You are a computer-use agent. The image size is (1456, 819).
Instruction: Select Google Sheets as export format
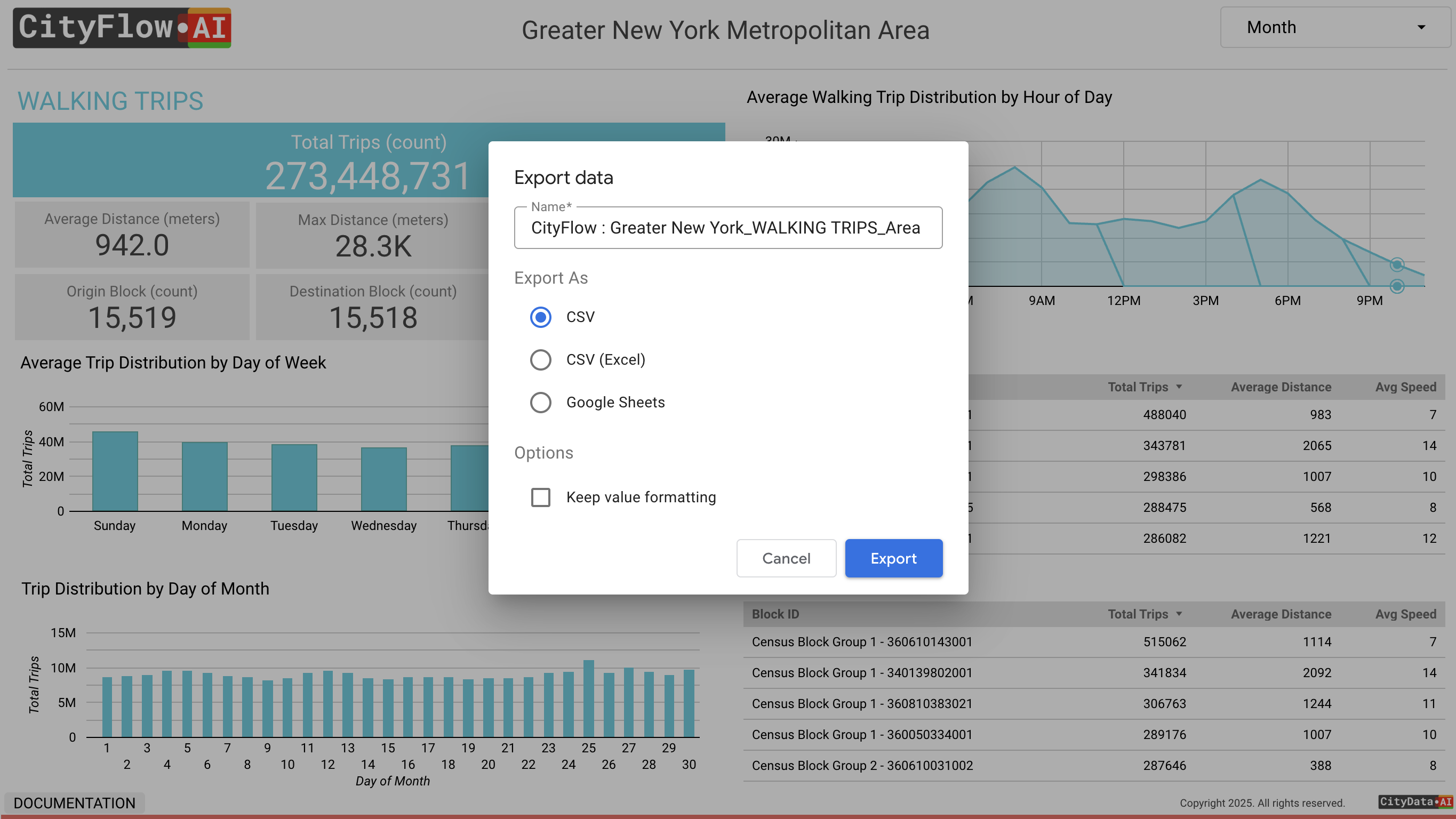540,403
